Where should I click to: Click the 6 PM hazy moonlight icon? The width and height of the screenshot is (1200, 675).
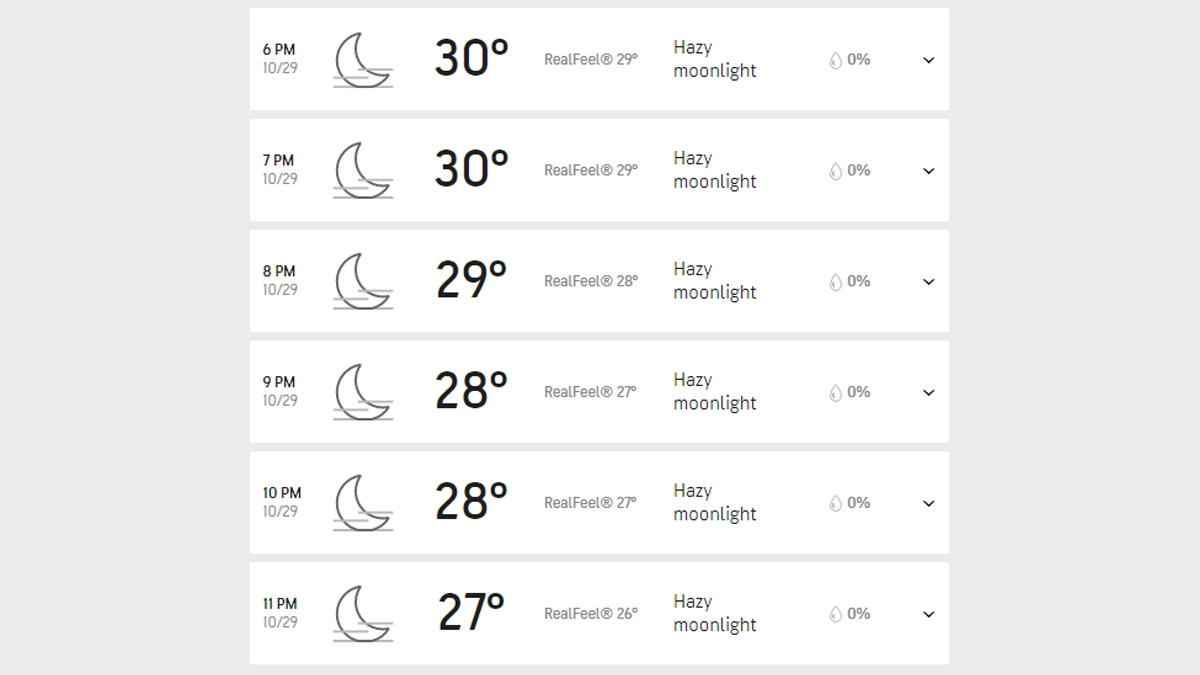(x=362, y=60)
